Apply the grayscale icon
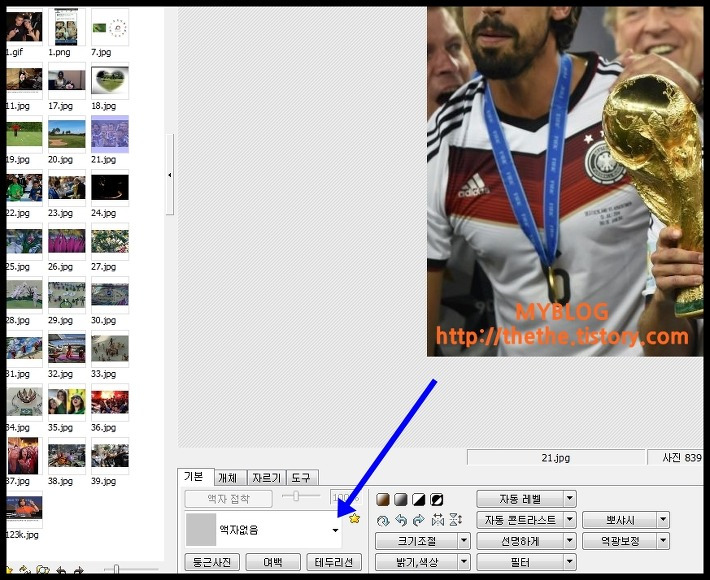Screen dimensions: 710x580 pyautogui.click(x=401, y=499)
